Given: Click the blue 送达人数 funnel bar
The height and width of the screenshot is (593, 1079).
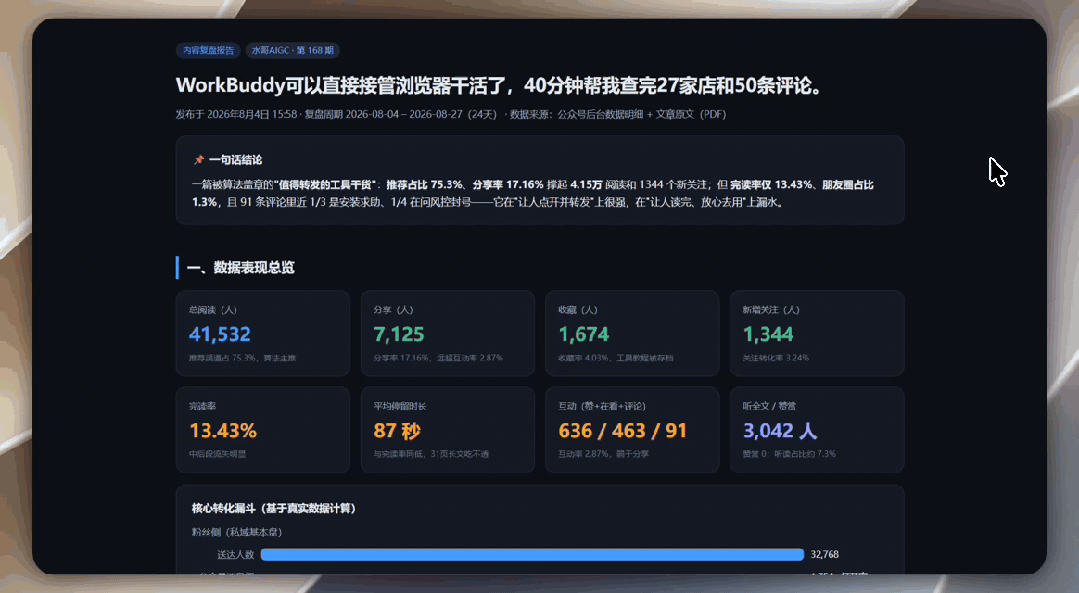Looking at the screenshot, I should pos(532,554).
